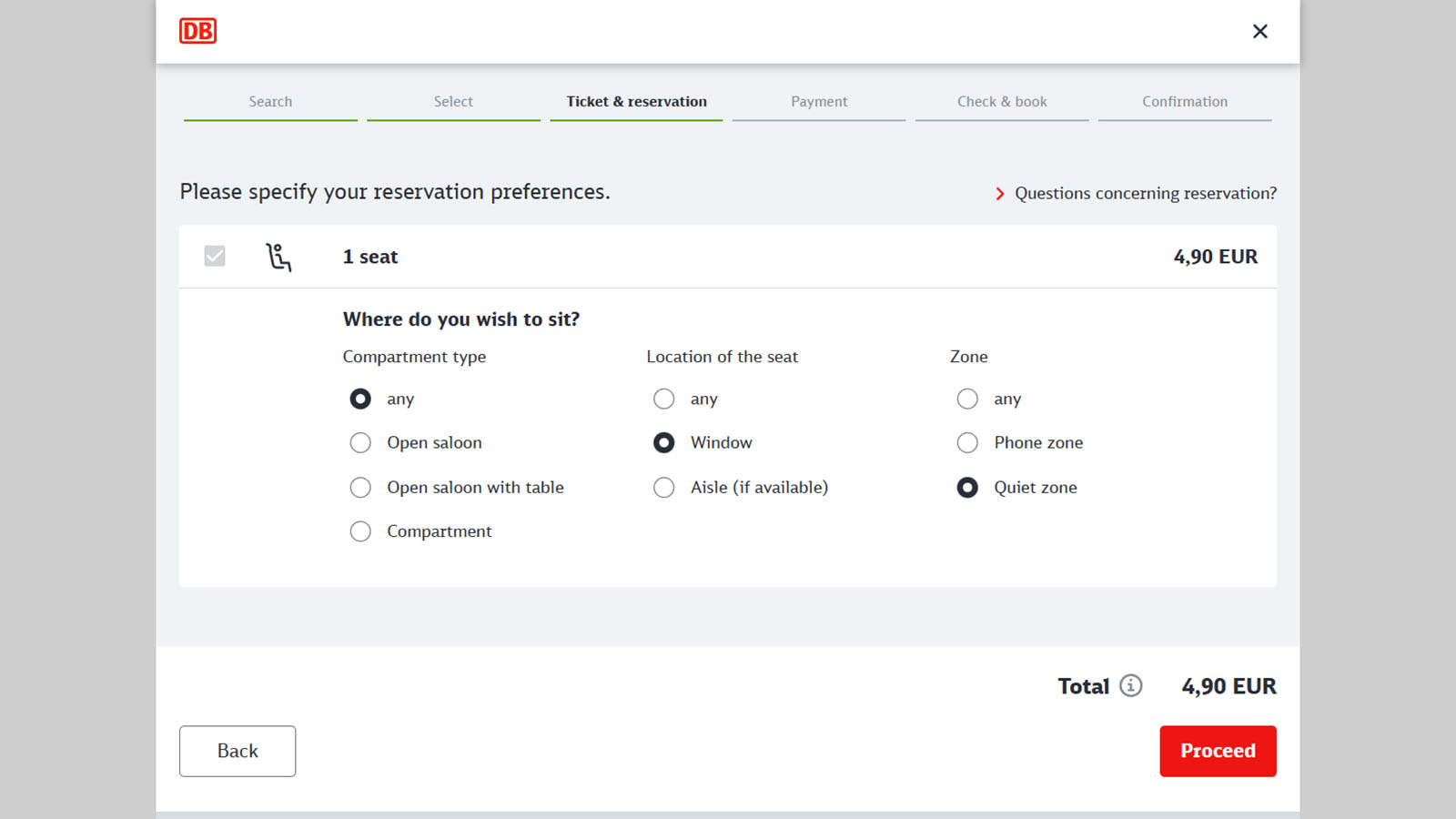Choose Open saloon with table option
1456x819 pixels.
coord(360,487)
